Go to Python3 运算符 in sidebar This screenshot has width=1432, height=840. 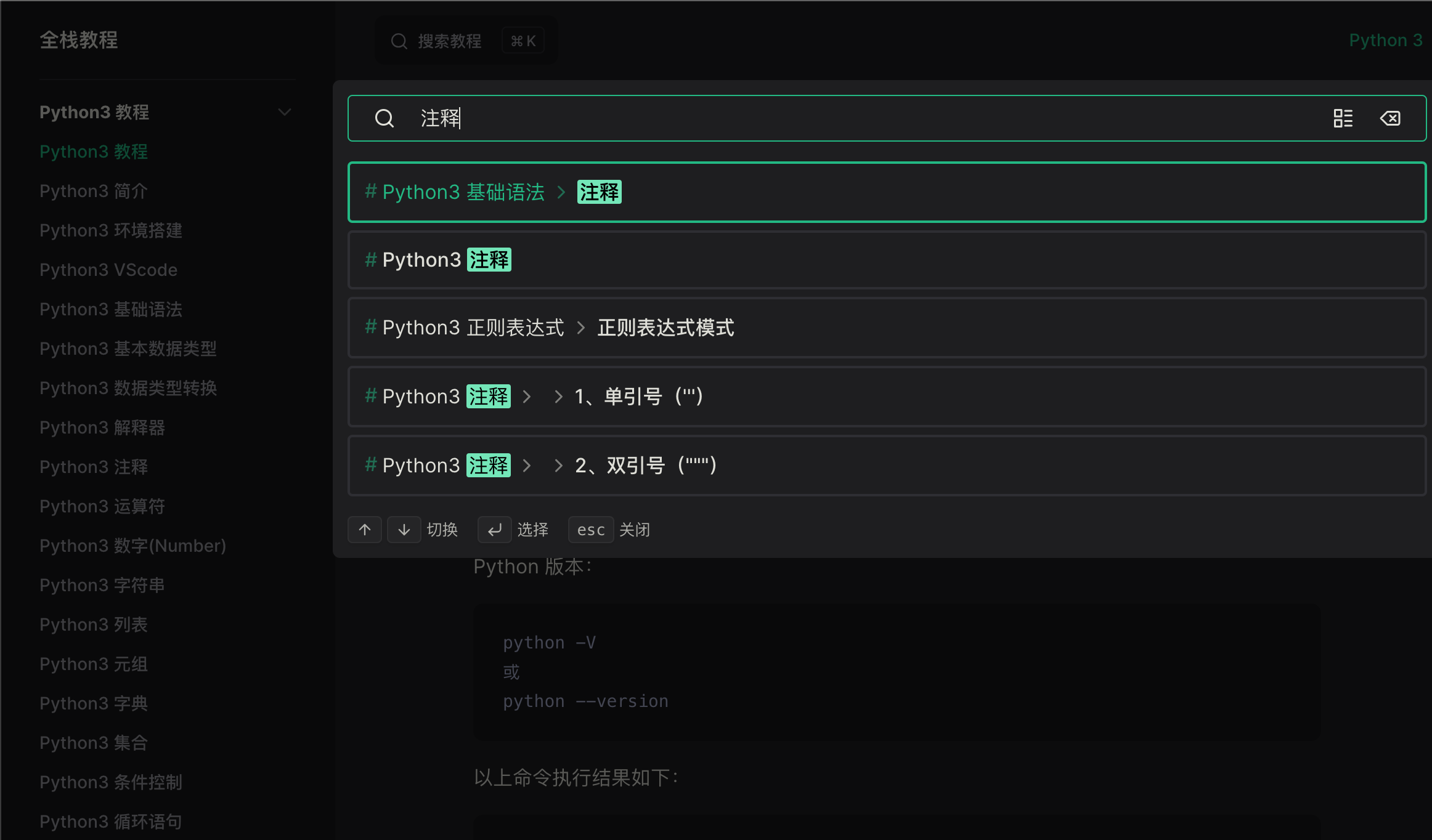(x=102, y=506)
